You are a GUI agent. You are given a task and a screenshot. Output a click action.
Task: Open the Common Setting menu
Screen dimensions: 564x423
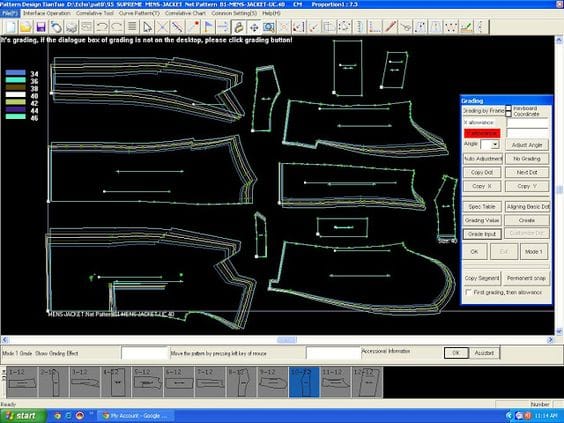pos(234,13)
